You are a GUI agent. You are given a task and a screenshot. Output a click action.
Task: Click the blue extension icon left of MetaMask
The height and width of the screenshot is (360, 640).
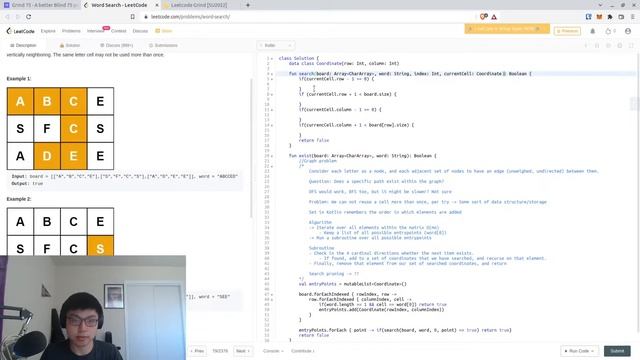pos(589,17)
